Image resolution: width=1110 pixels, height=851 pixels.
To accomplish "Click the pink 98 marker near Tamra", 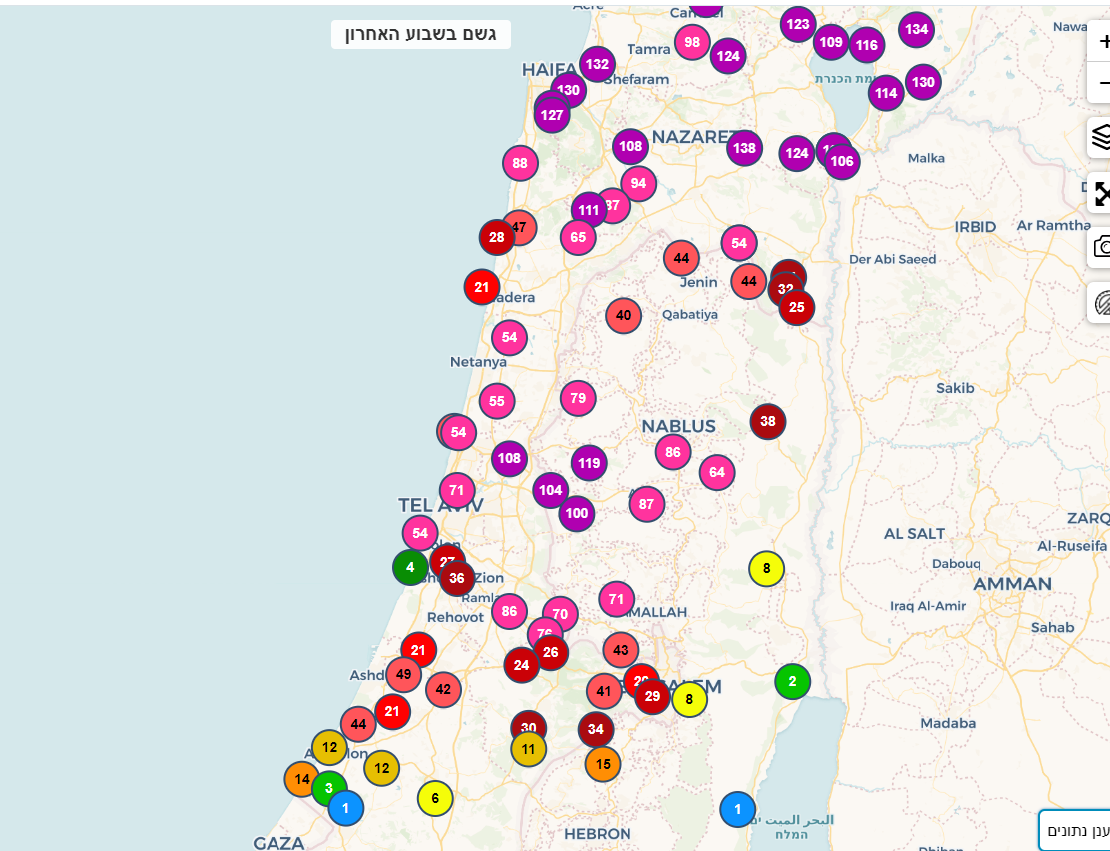I will point(692,42).
